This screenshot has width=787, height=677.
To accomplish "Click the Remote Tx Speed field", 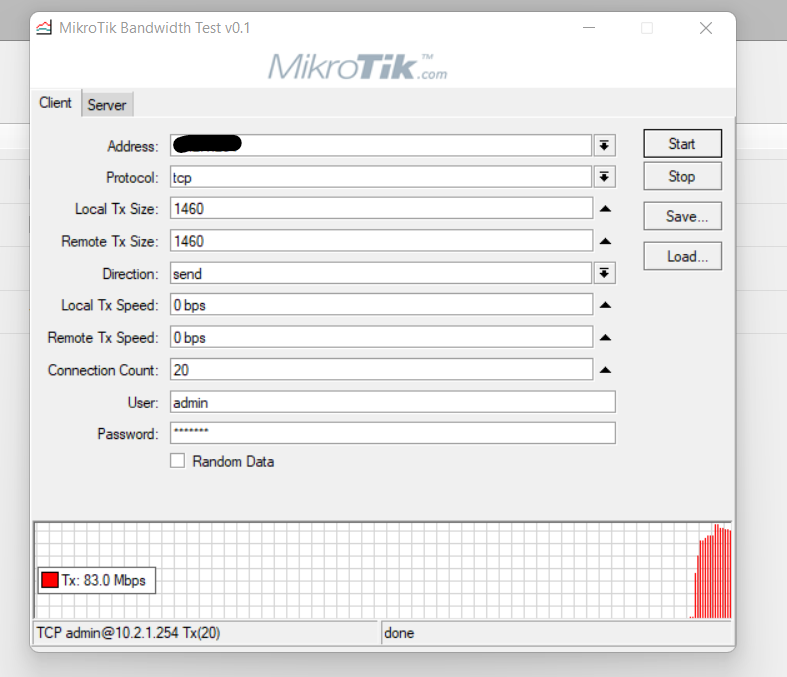I will point(381,337).
